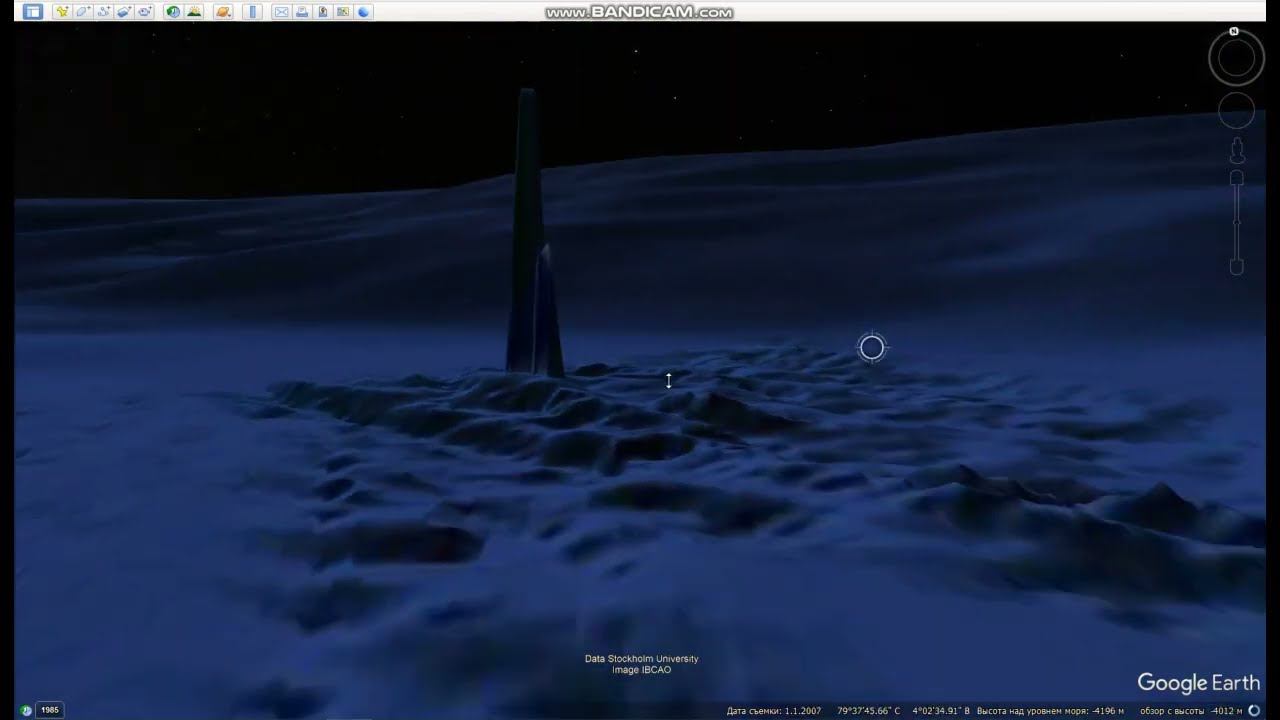Click the latitude 79°37'45.66" readout
This screenshot has height=720, width=1280.
(x=869, y=711)
